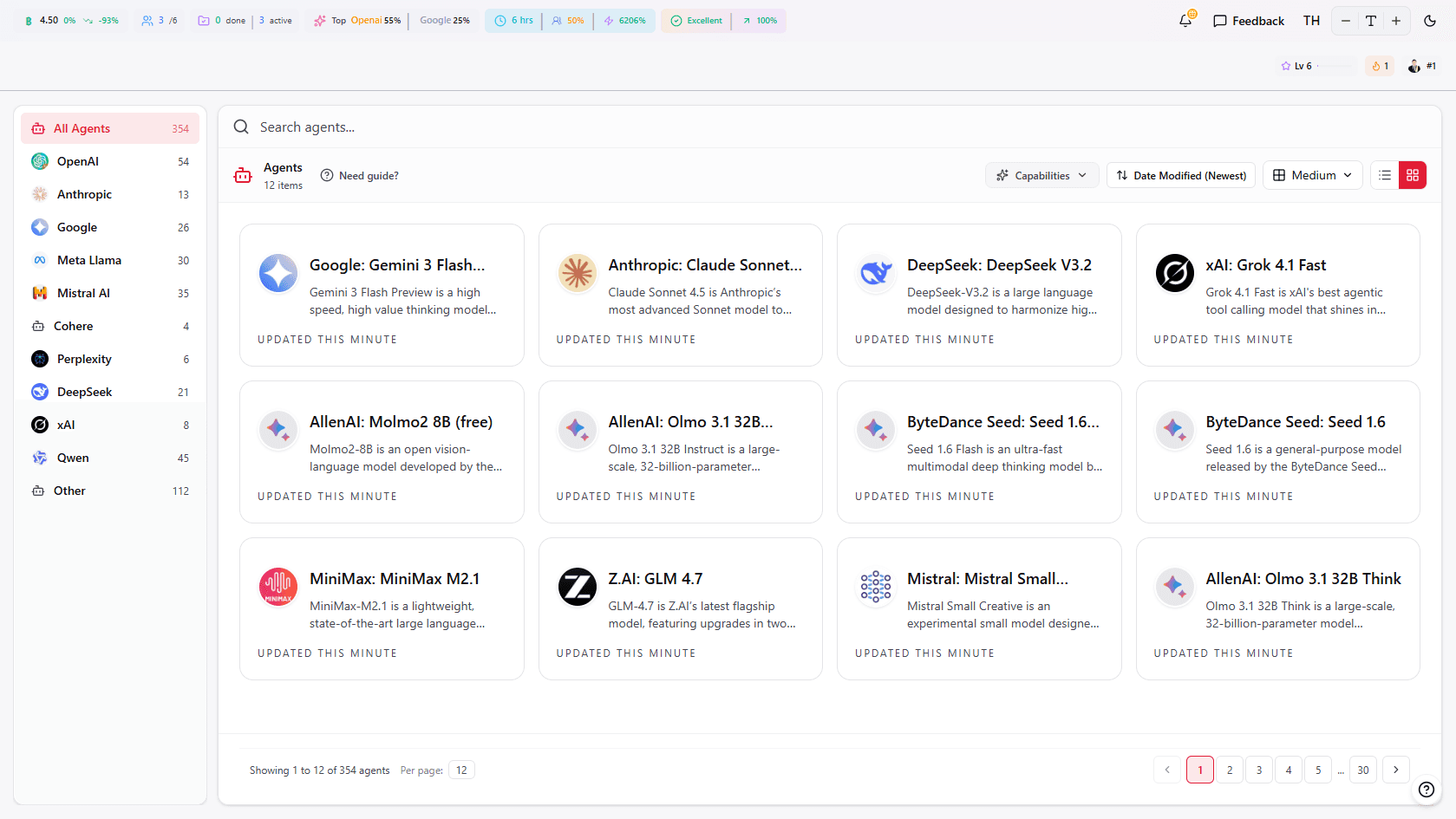This screenshot has width=1456, height=819.
Task: Open the streak flame badge
Action: pyautogui.click(x=1380, y=66)
